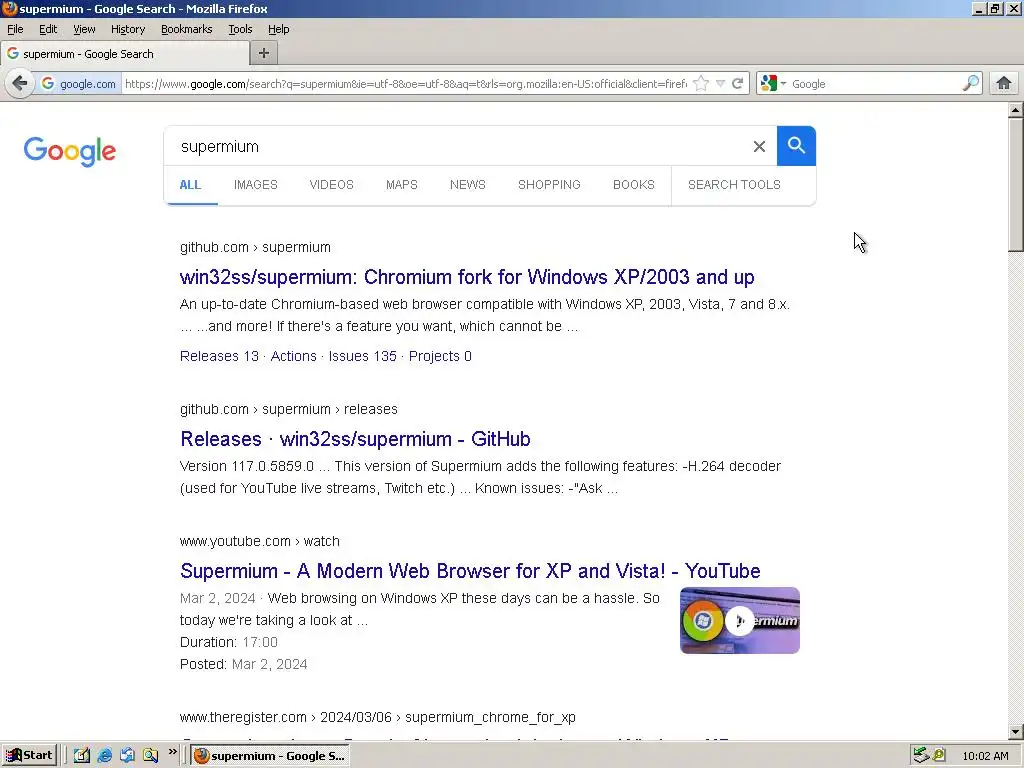Open the File menu
Image resolution: width=1024 pixels, height=768 pixels.
click(15, 29)
